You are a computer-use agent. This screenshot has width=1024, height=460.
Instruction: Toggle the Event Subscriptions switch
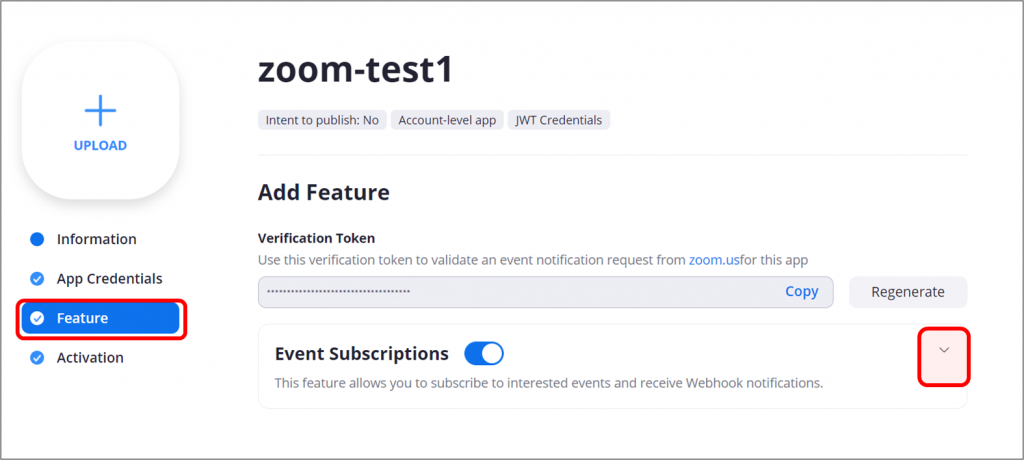pyautogui.click(x=484, y=353)
